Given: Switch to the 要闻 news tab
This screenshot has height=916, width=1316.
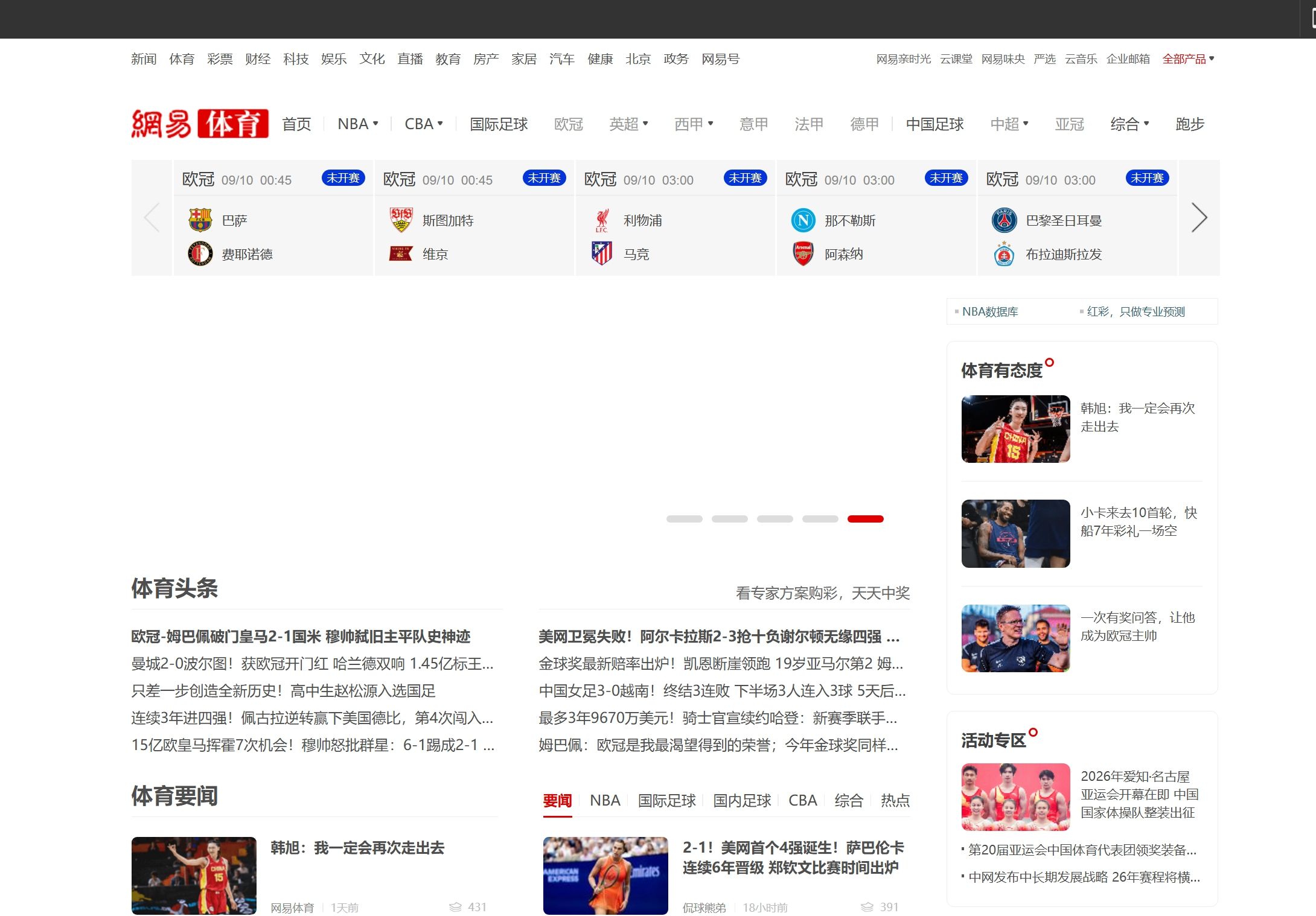Looking at the screenshot, I should [x=557, y=801].
